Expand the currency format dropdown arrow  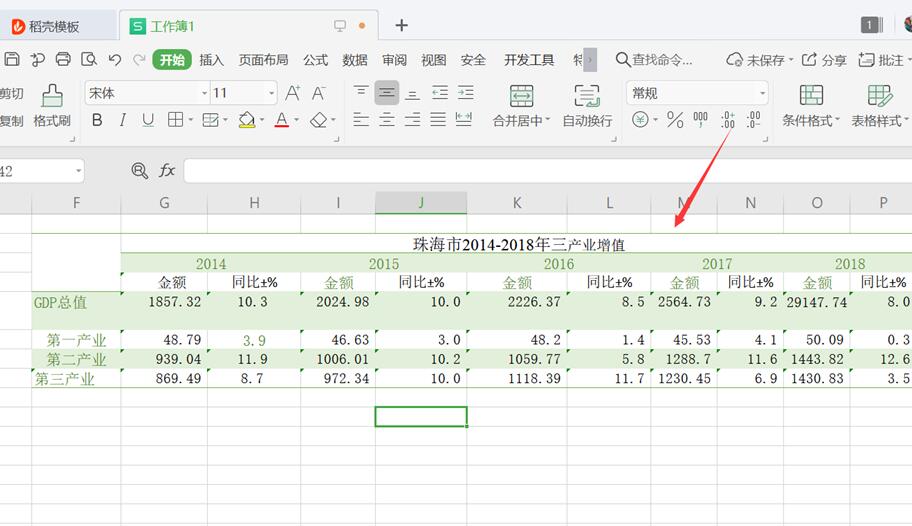[656, 120]
